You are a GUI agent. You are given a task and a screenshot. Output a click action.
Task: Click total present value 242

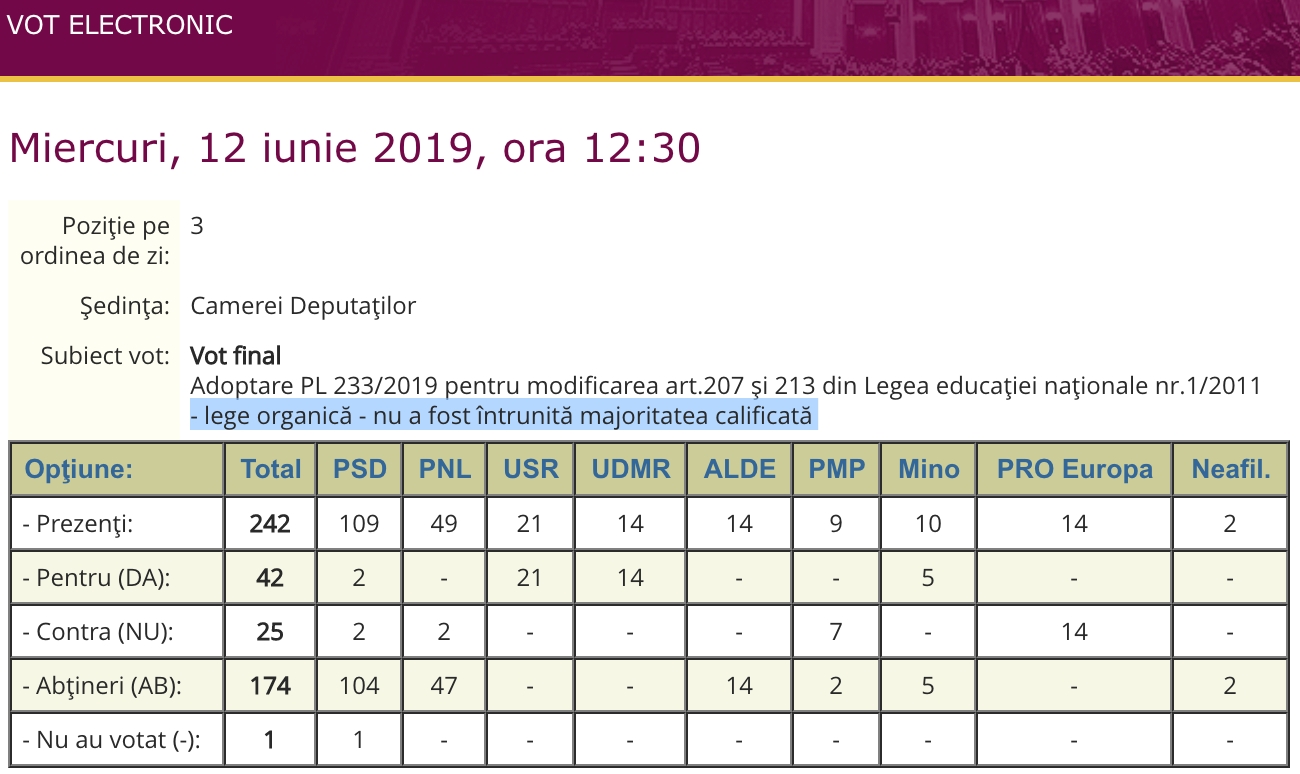tap(270, 524)
